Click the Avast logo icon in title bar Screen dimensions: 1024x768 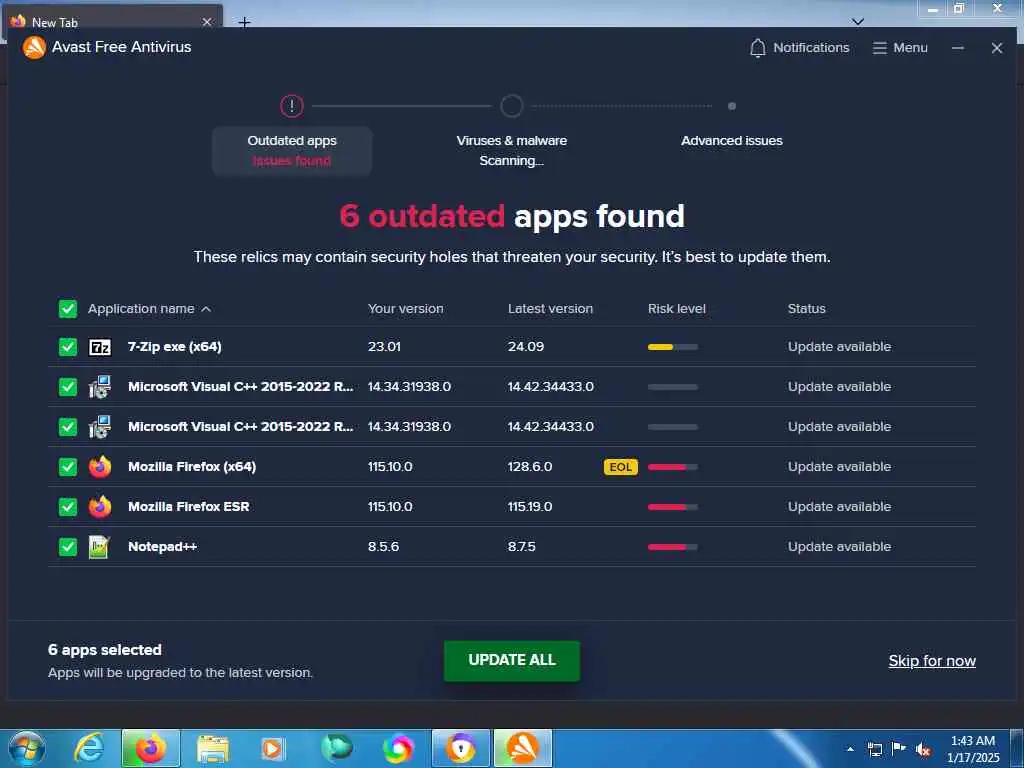pyautogui.click(x=34, y=47)
